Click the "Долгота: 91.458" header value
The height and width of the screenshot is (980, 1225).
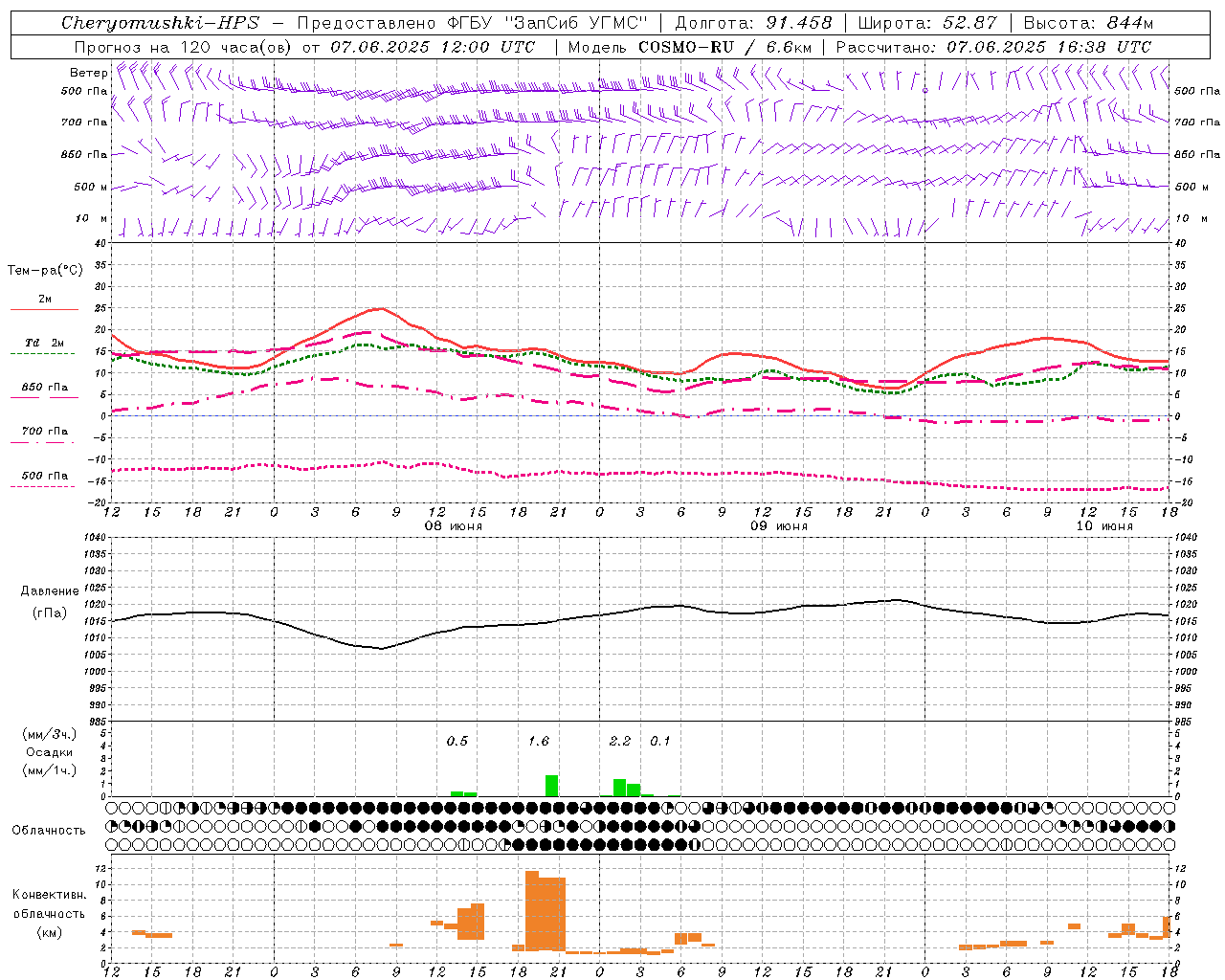[754, 23]
